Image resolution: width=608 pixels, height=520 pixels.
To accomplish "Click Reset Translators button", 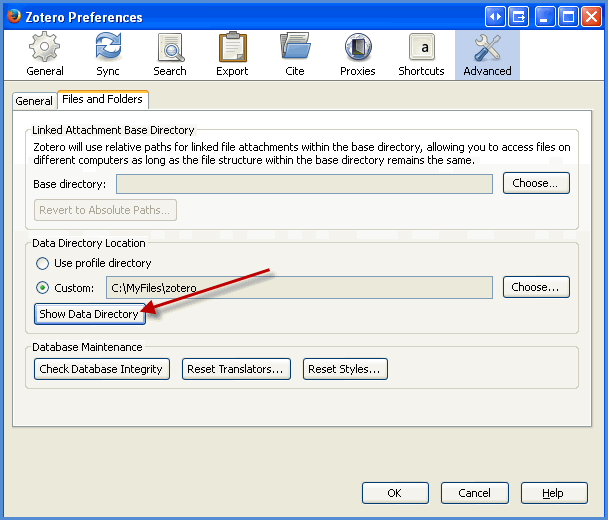I will (x=236, y=369).
